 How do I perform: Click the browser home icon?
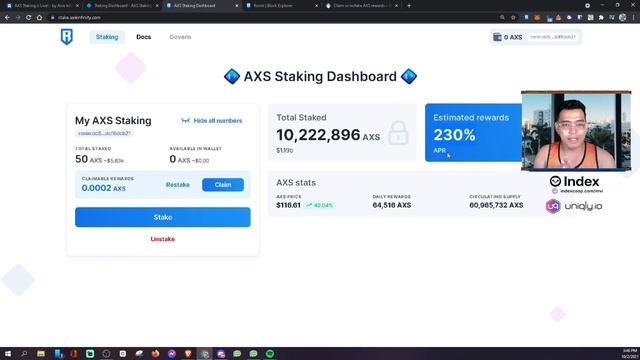(x=39, y=18)
